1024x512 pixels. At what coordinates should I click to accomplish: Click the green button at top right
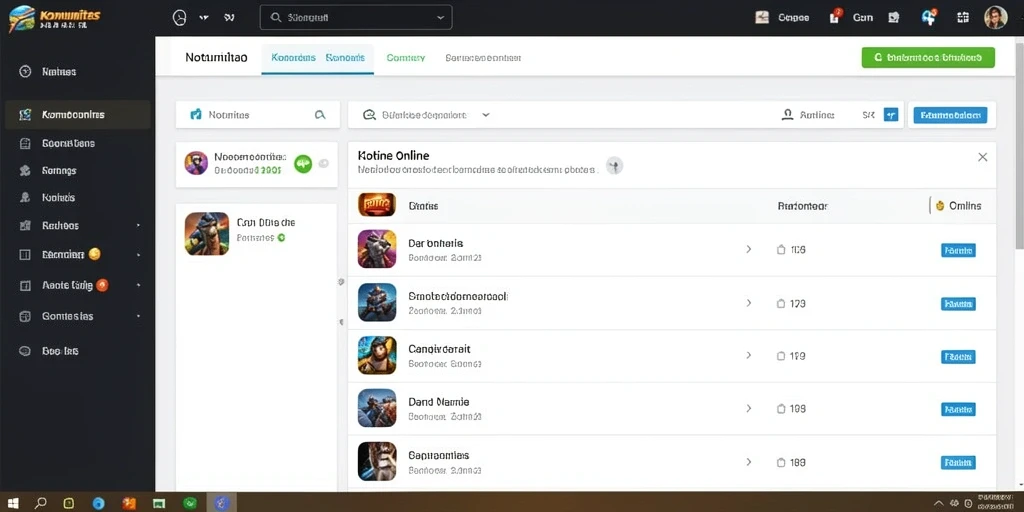[928, 57]
